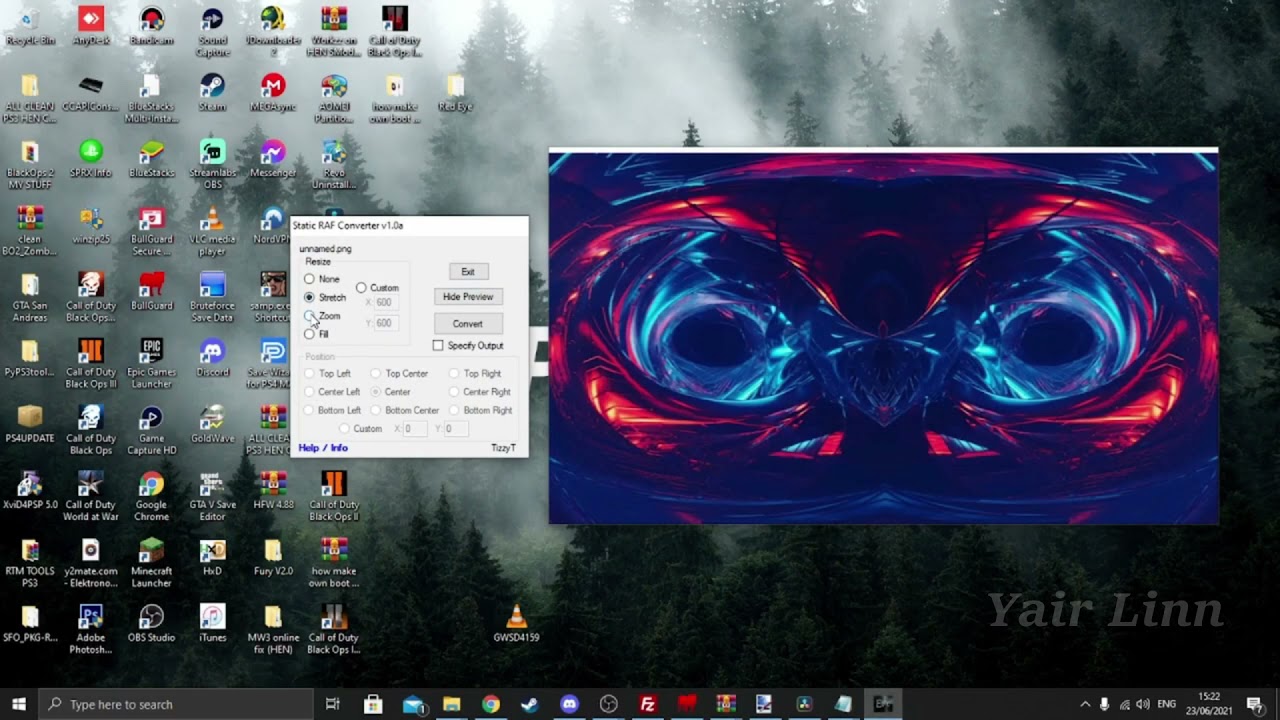Open the GTA San Andreas folder
This screenshot has height=720, width=1280.
[30, 297]
